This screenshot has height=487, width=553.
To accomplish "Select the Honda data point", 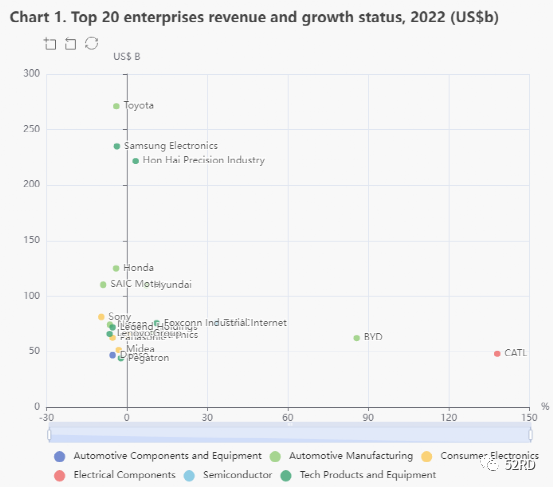I will pos(116,268).
